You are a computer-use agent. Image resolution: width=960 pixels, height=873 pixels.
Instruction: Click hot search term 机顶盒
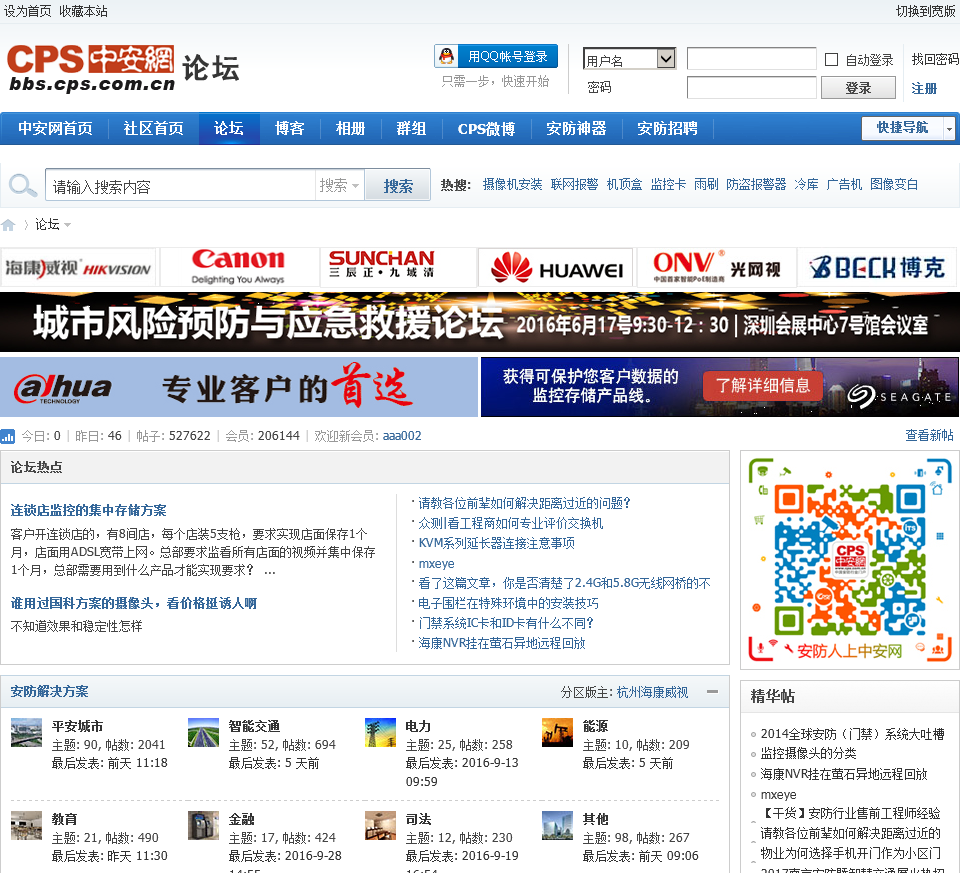point(624,184)
